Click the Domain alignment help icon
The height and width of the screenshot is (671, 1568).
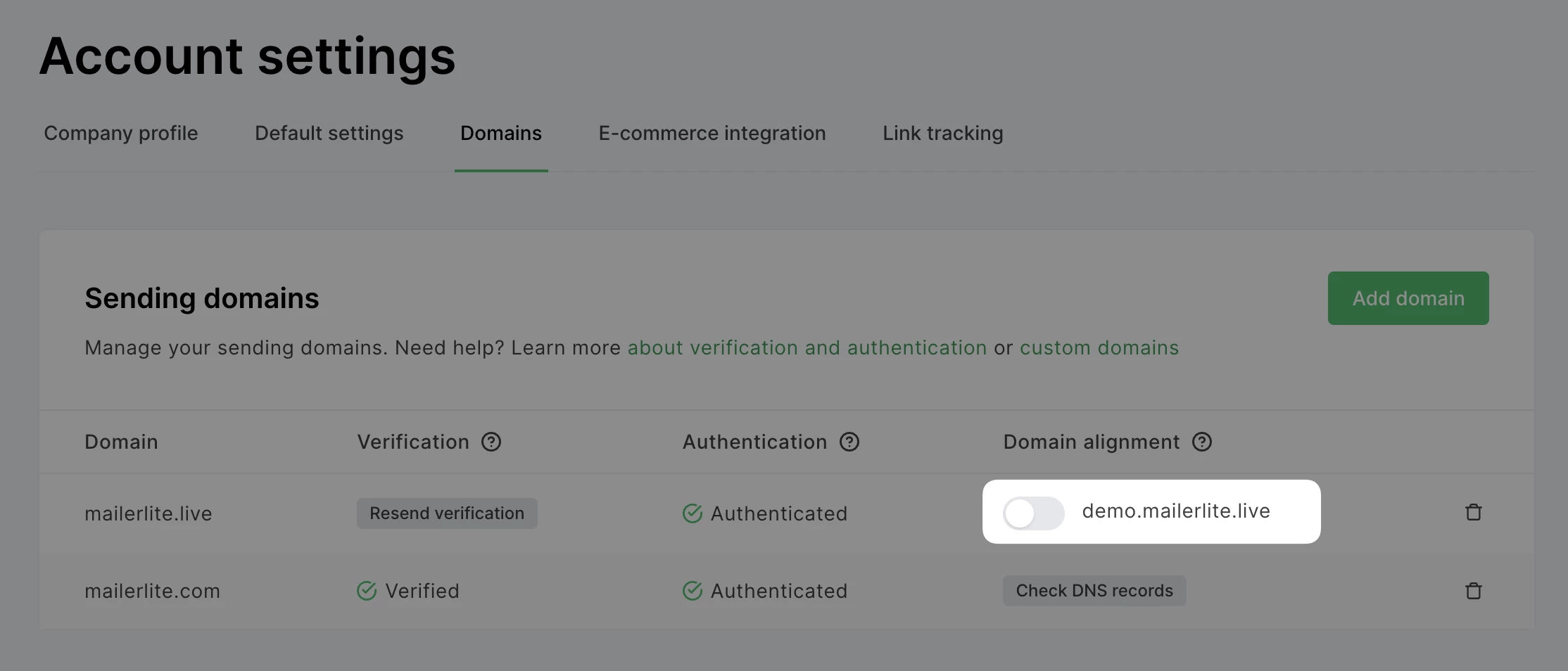pyautogui.click(x=1202, y=442)
